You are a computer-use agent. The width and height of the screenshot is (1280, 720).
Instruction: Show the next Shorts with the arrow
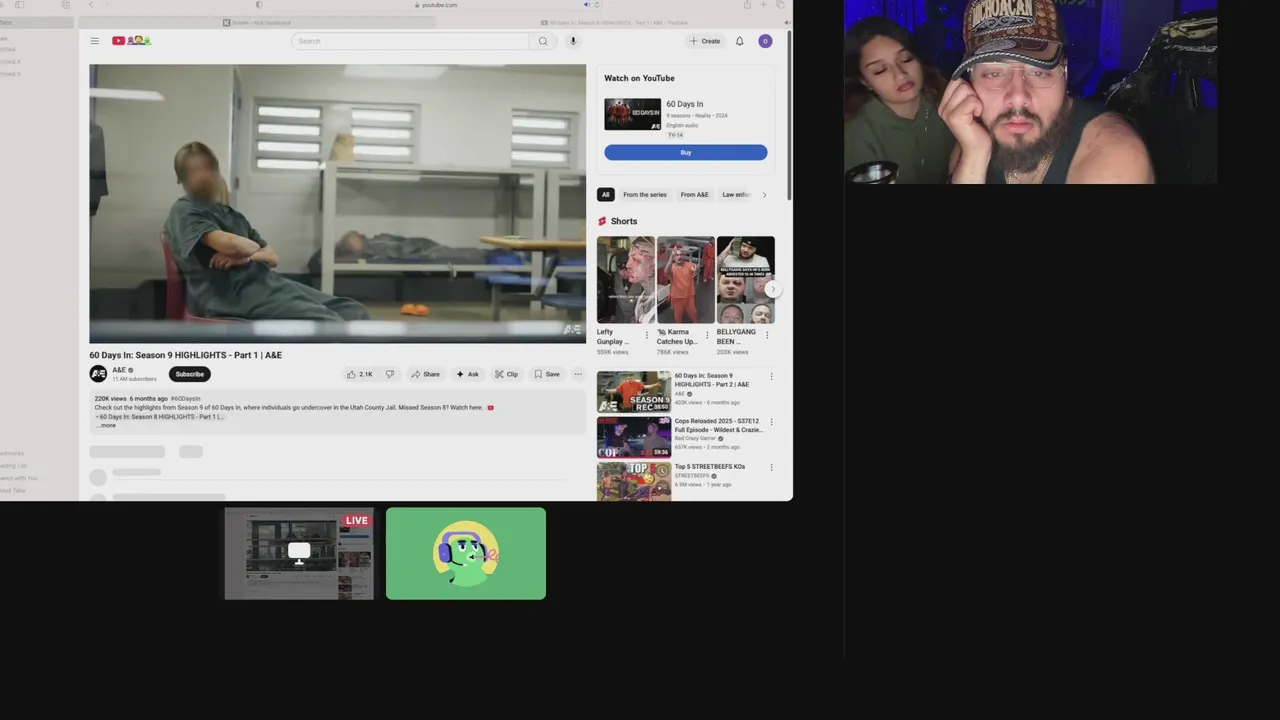click(x=772, y=290)
